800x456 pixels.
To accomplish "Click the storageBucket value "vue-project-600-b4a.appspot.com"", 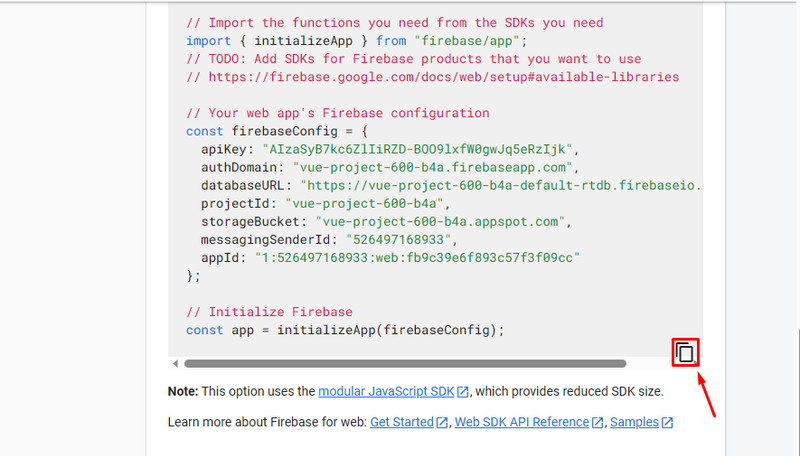I will click(x=440, y=221).
